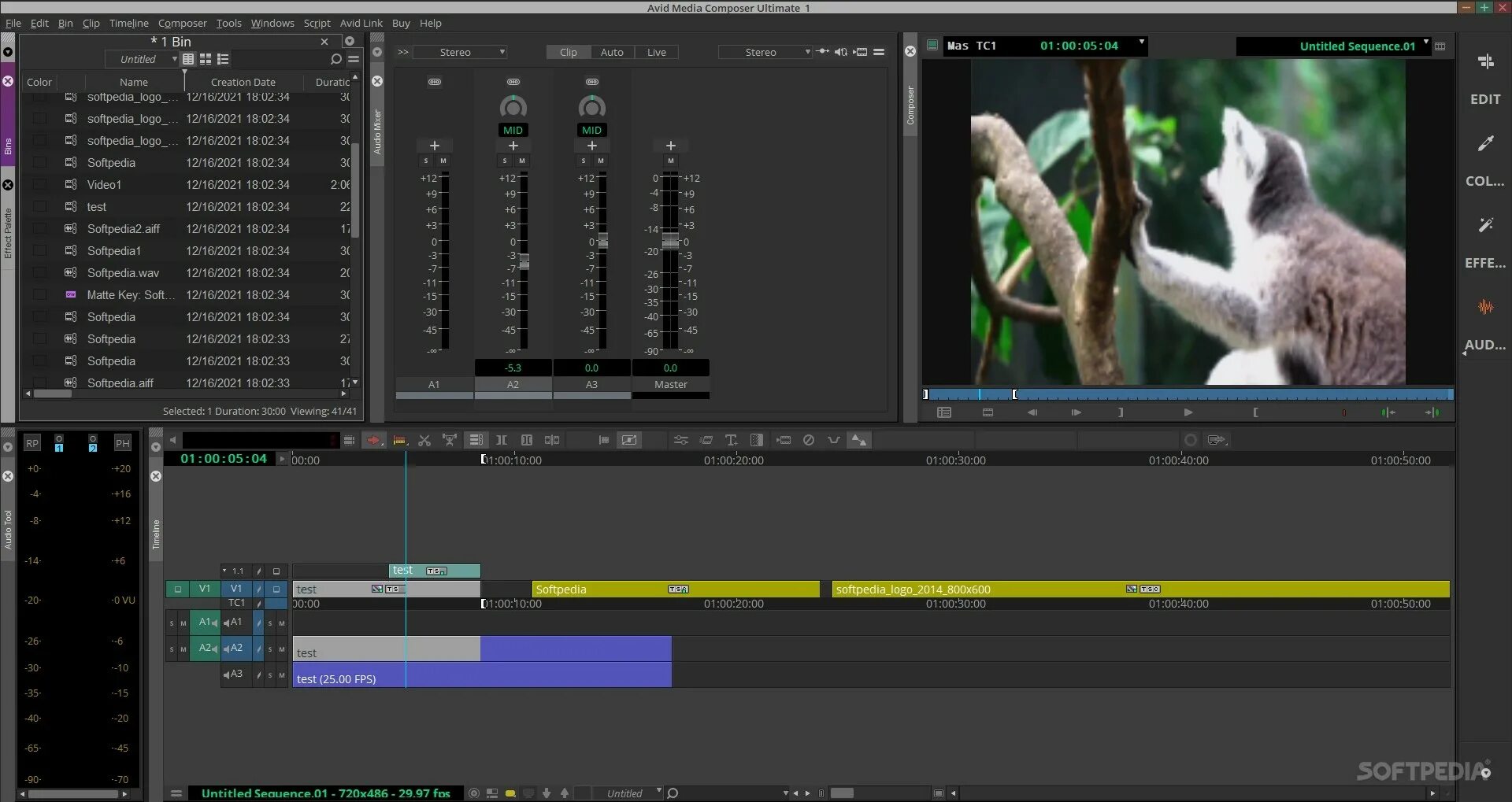Open the Tools menu
Viewport: 1512px width, 802px height.
pyautogui.click(x=229, y=23)
